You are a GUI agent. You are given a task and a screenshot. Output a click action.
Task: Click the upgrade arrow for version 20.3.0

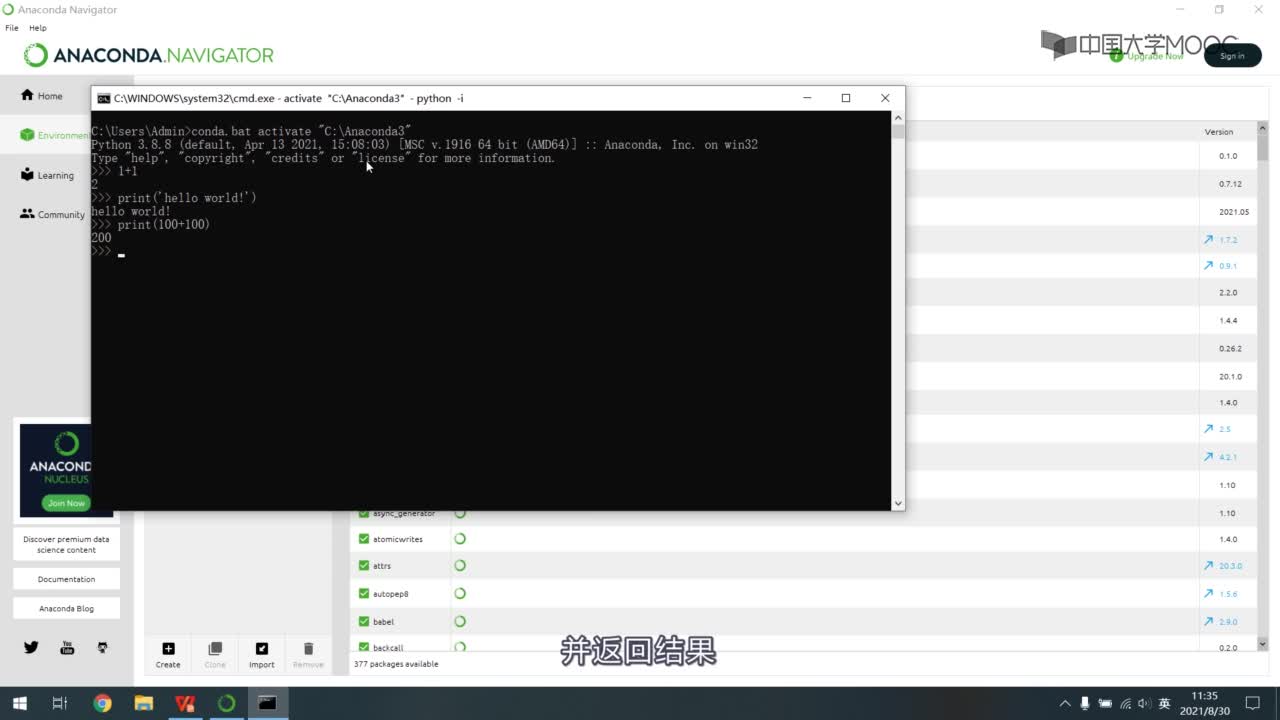[1209, 566]
